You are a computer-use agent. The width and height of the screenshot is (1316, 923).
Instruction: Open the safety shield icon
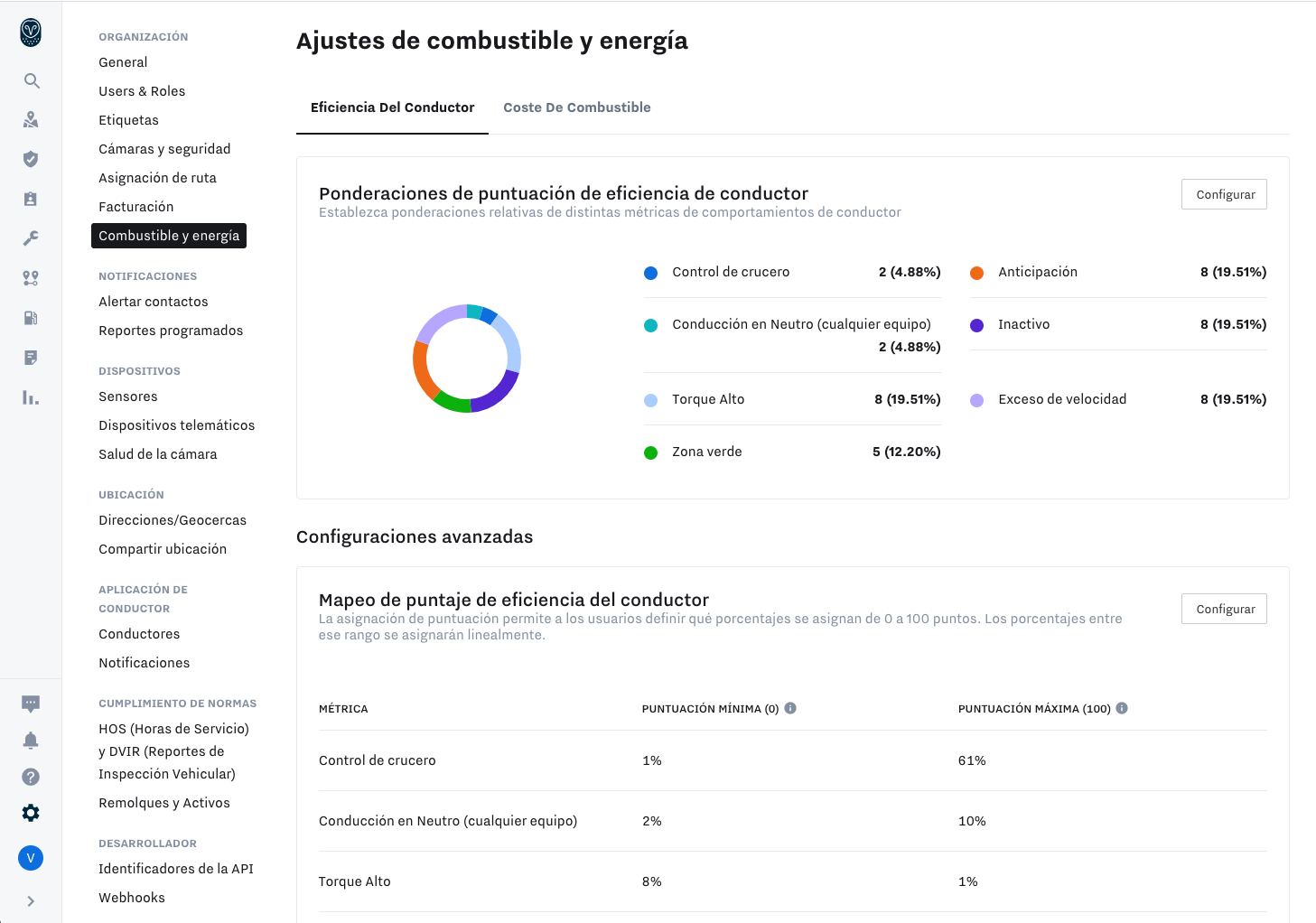tap(31, 160)
